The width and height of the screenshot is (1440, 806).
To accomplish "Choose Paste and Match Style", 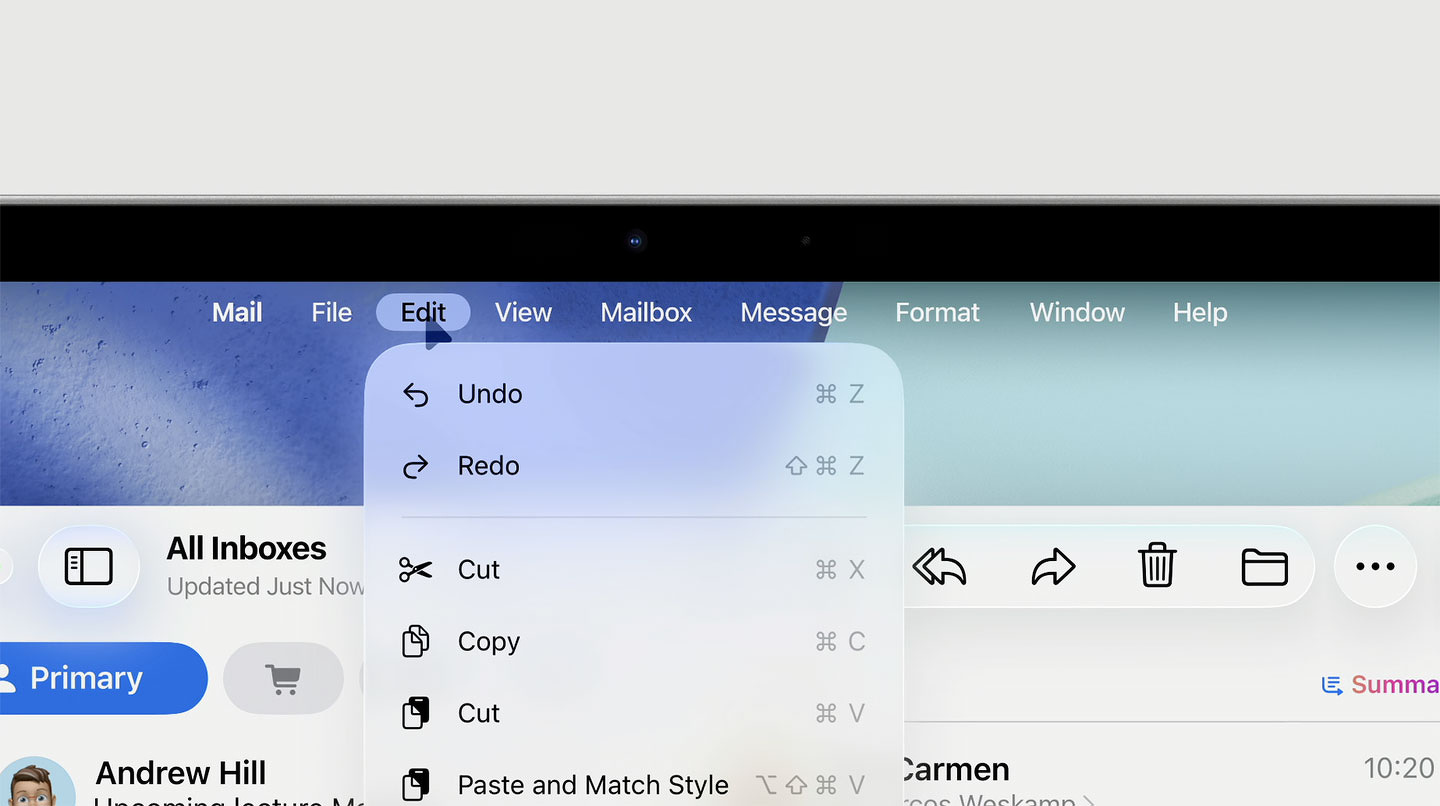I will pos(634,785).
